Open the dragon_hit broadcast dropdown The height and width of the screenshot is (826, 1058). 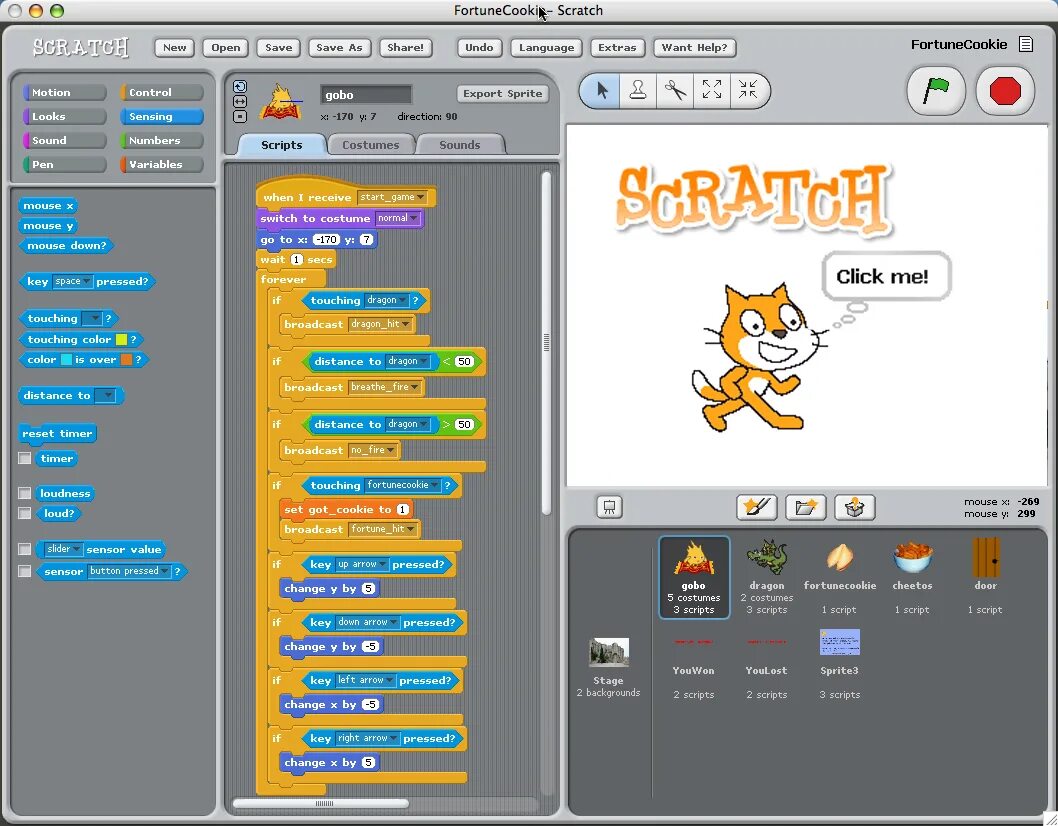[381, 324]
